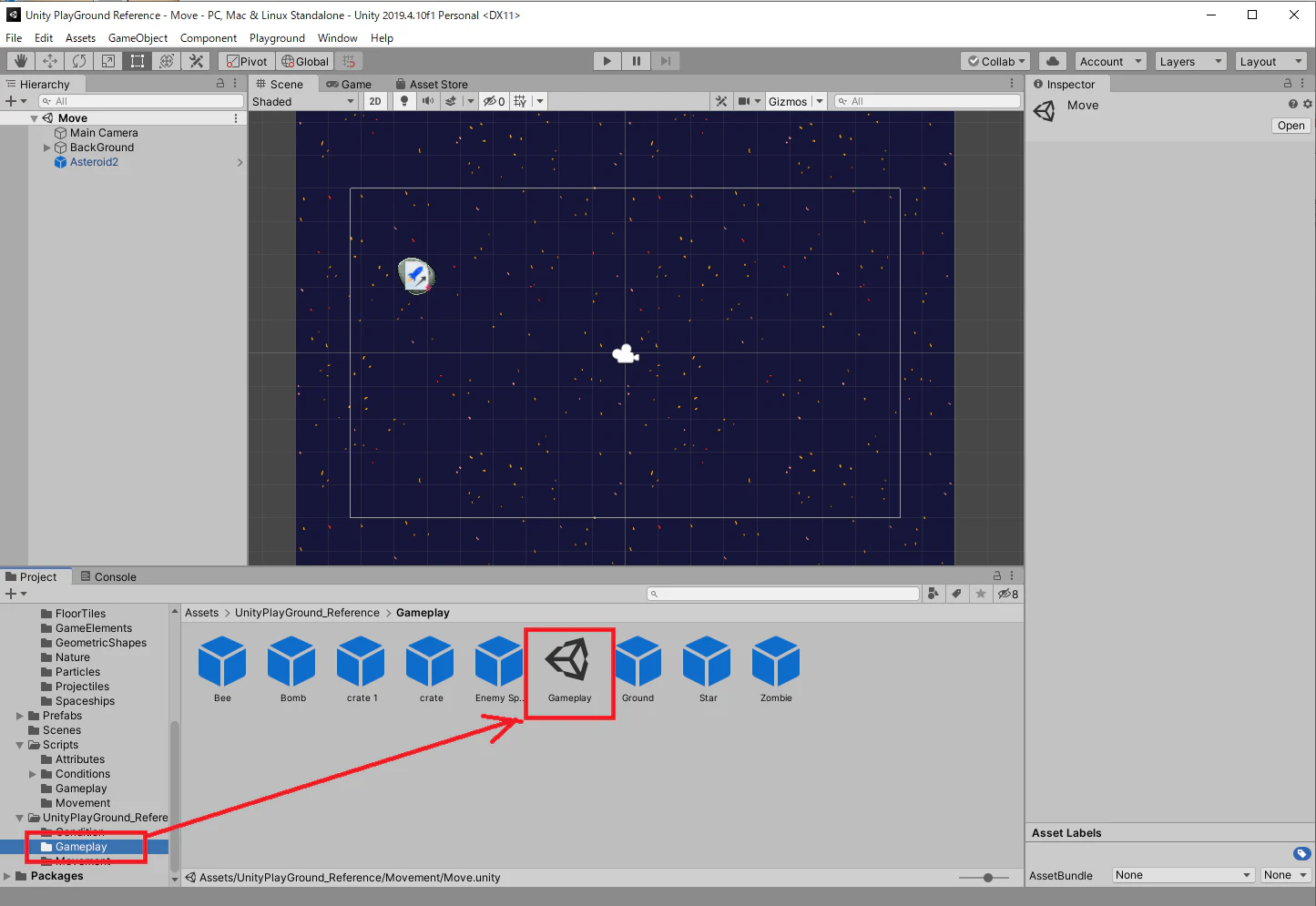The width and height of the screenshot is (1316, 906).
Task: Open the Playground menu
Action: point(277,38)
